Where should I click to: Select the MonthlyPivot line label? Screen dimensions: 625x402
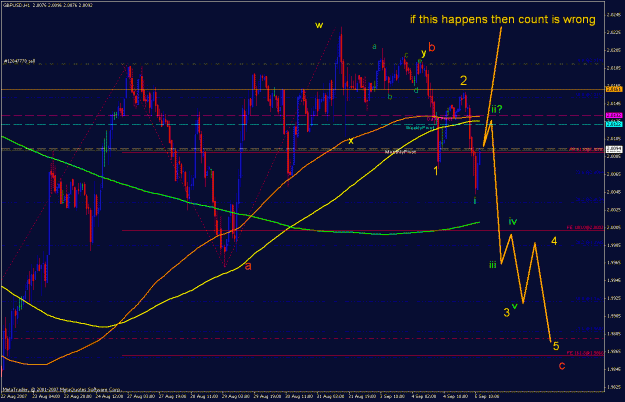[x=401, y=152]
